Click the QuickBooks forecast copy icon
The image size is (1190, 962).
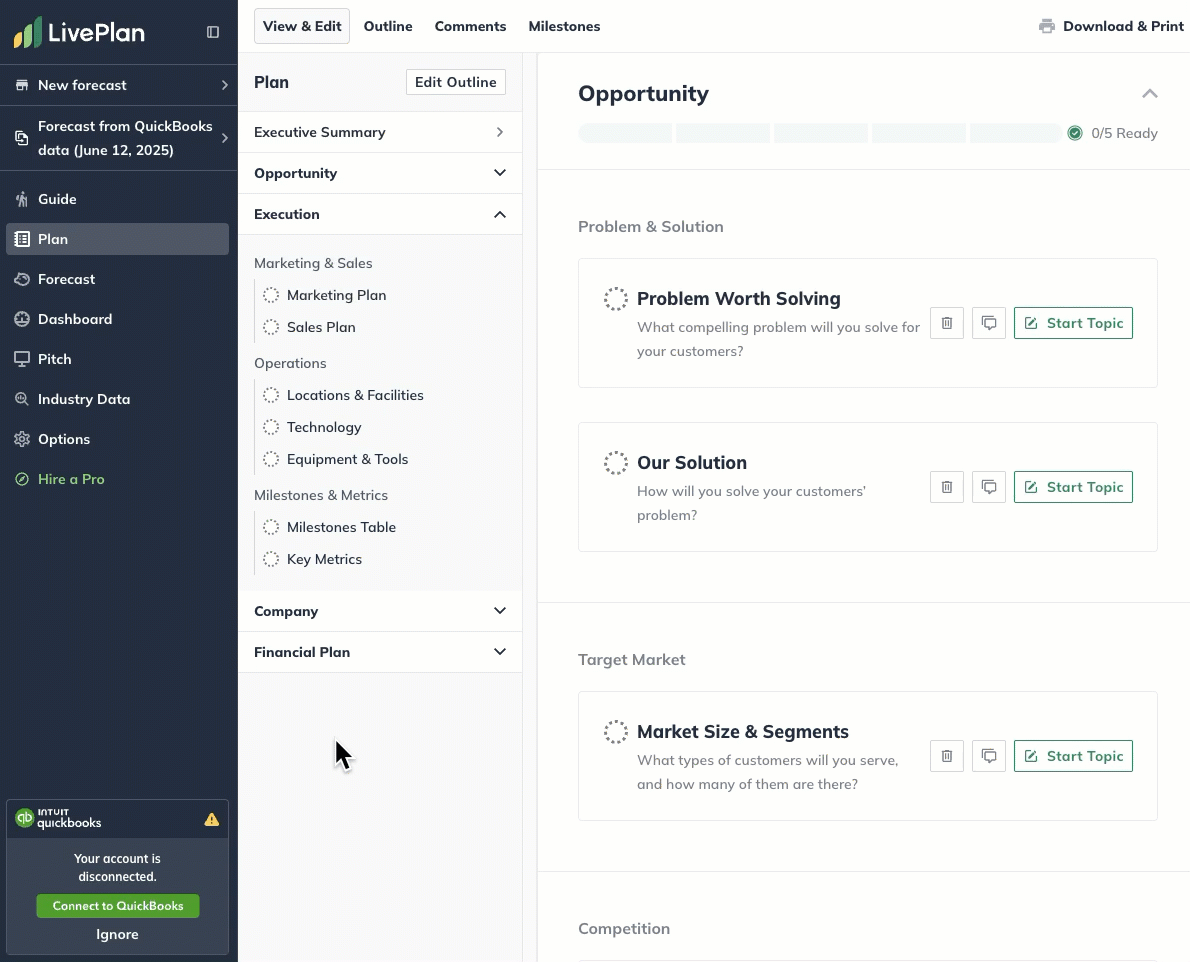pyautogui.click(x=22, y=138)
